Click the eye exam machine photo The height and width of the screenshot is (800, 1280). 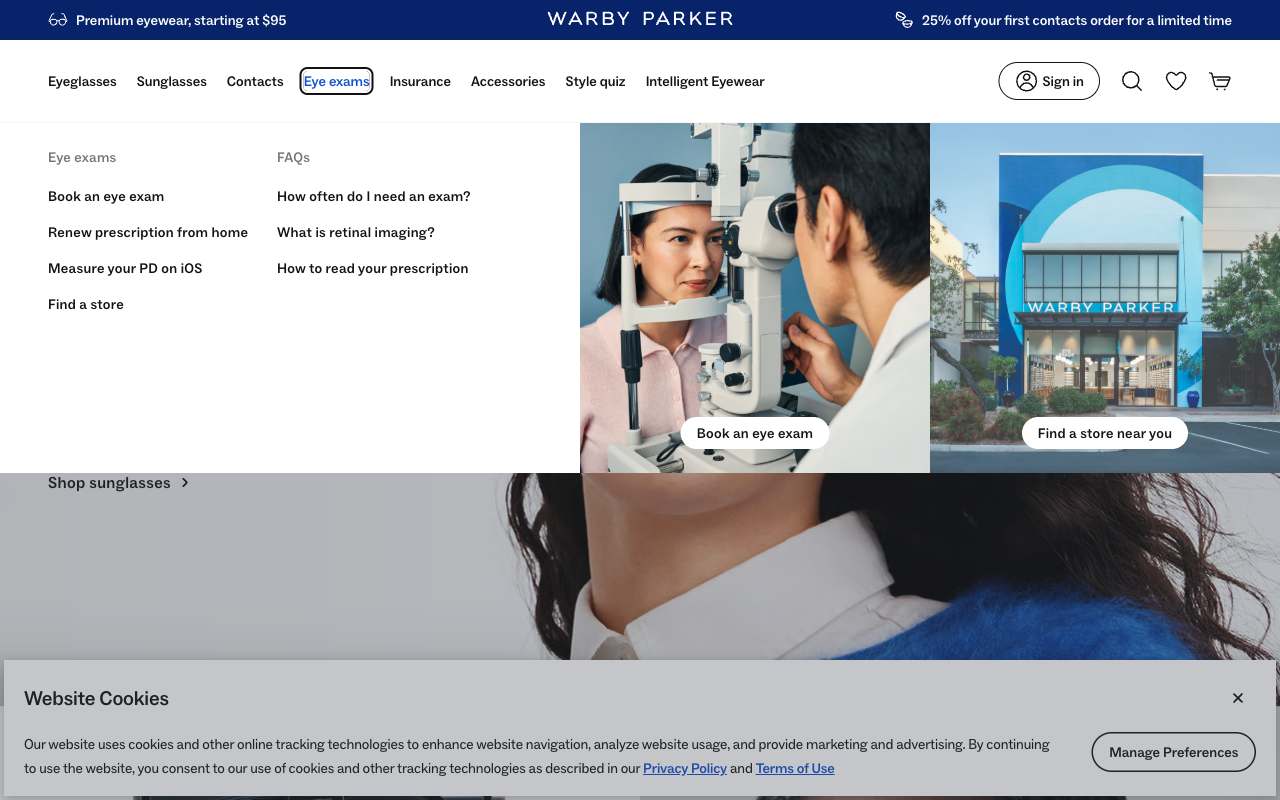tap(755, 298)
